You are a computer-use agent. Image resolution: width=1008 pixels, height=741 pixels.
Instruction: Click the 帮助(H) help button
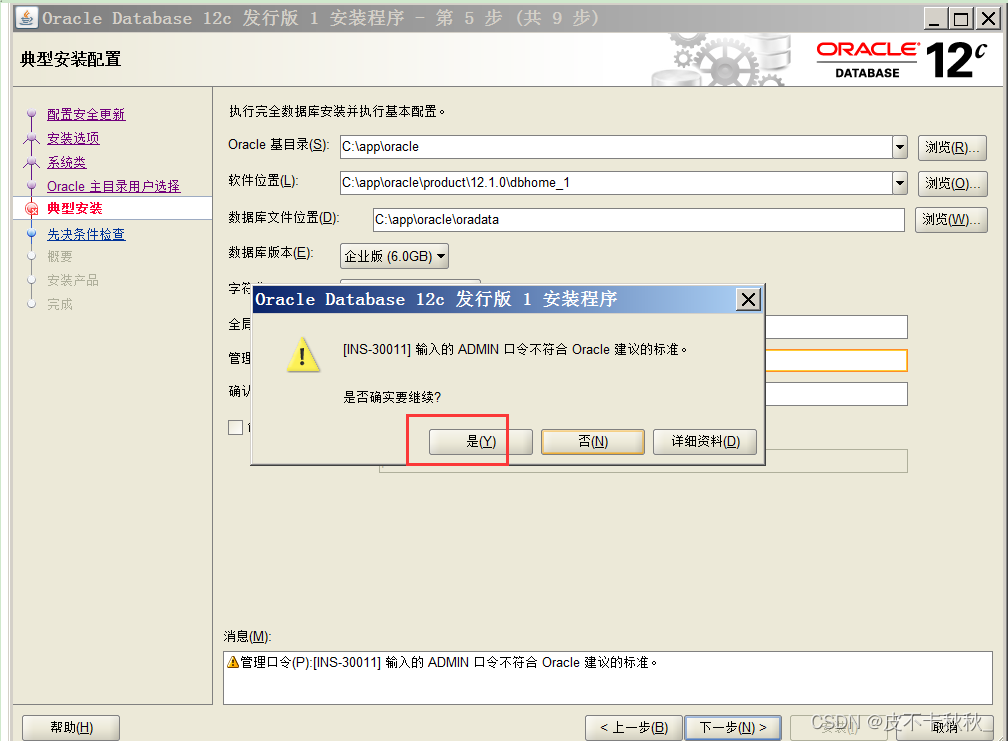pyautogui.click(x=71, y=728)
